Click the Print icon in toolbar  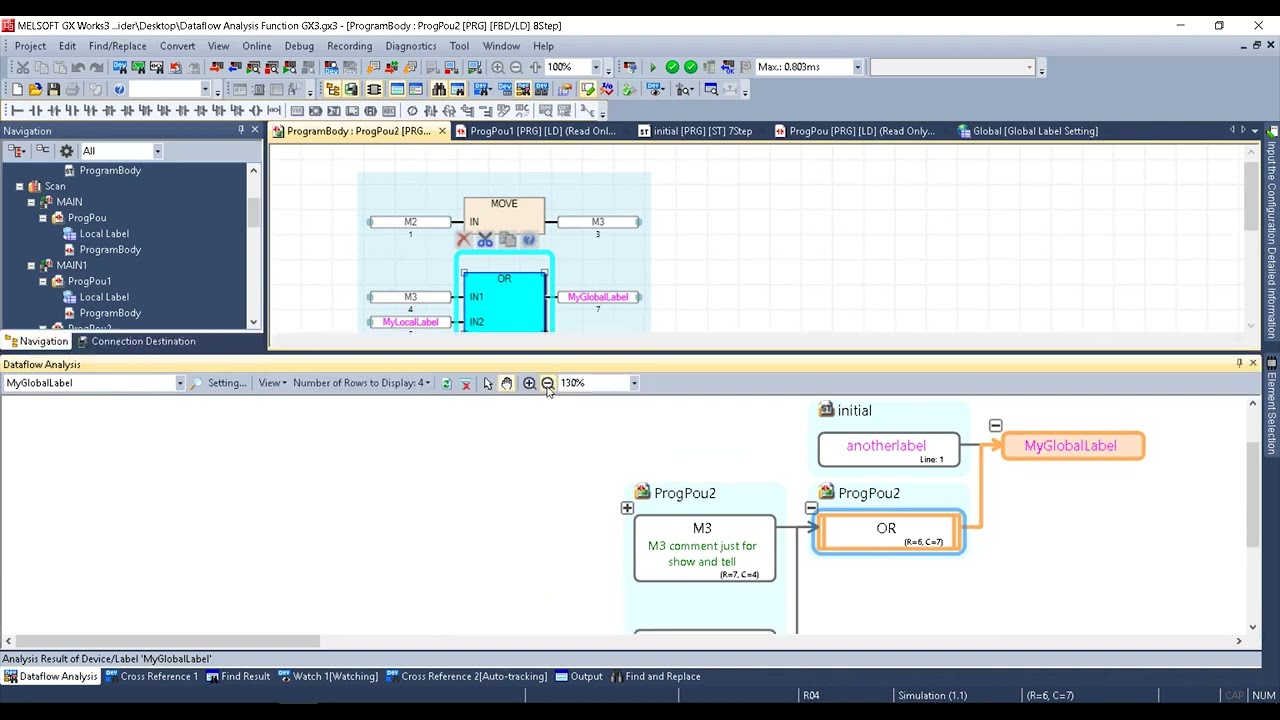(72, 89)
